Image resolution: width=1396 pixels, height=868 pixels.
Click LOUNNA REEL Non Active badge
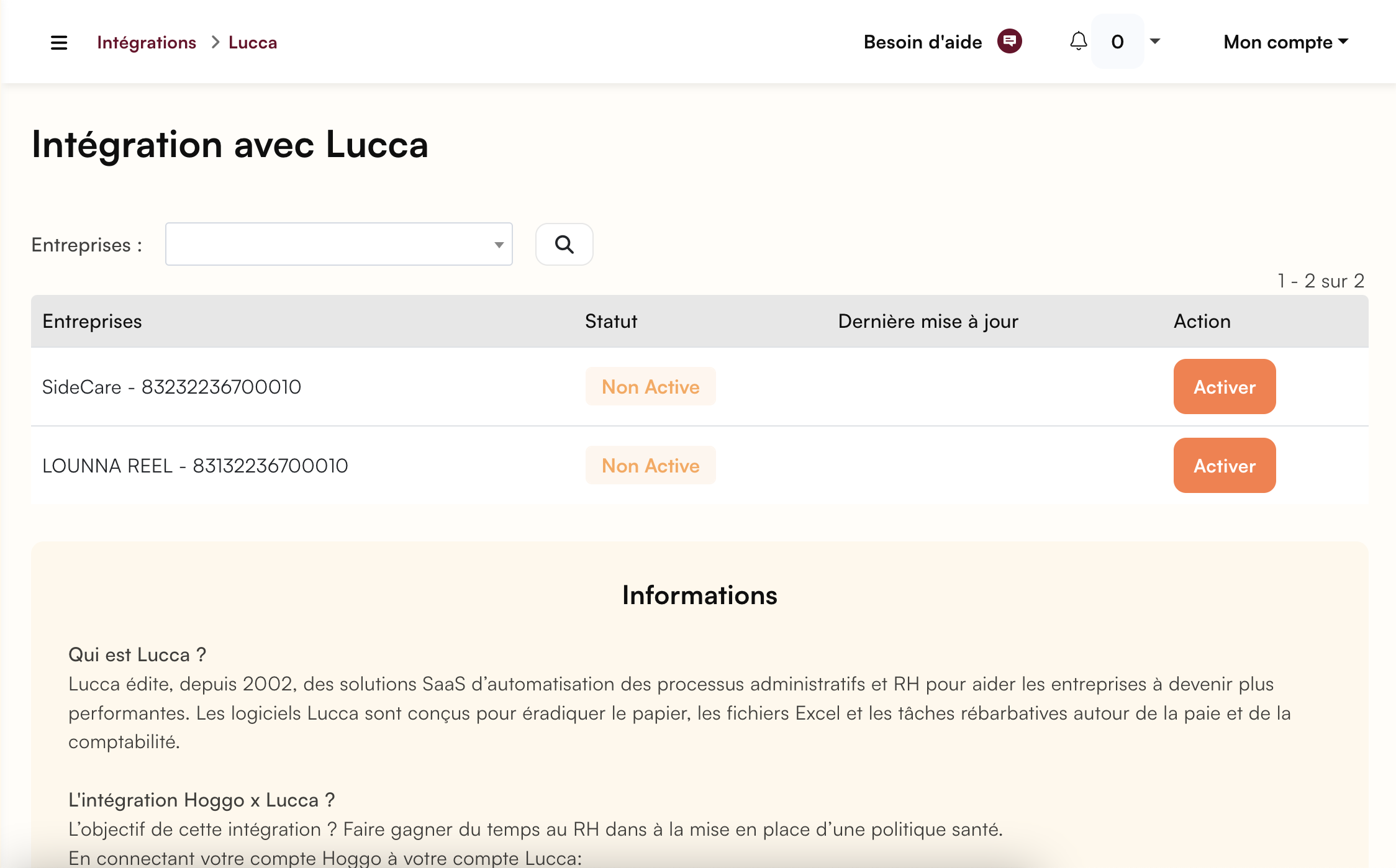[x=650, y=466]
